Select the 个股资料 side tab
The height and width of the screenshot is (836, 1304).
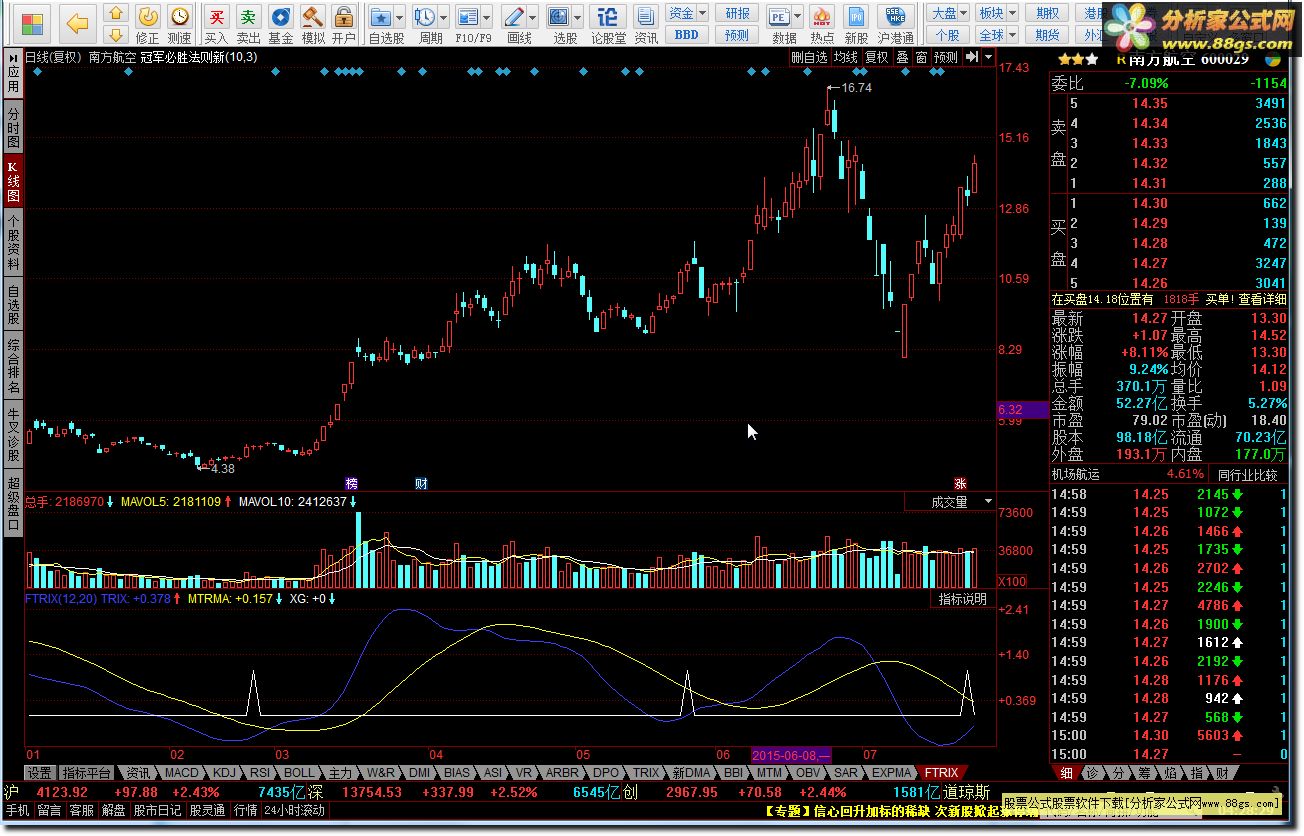[x=13, y=242]
